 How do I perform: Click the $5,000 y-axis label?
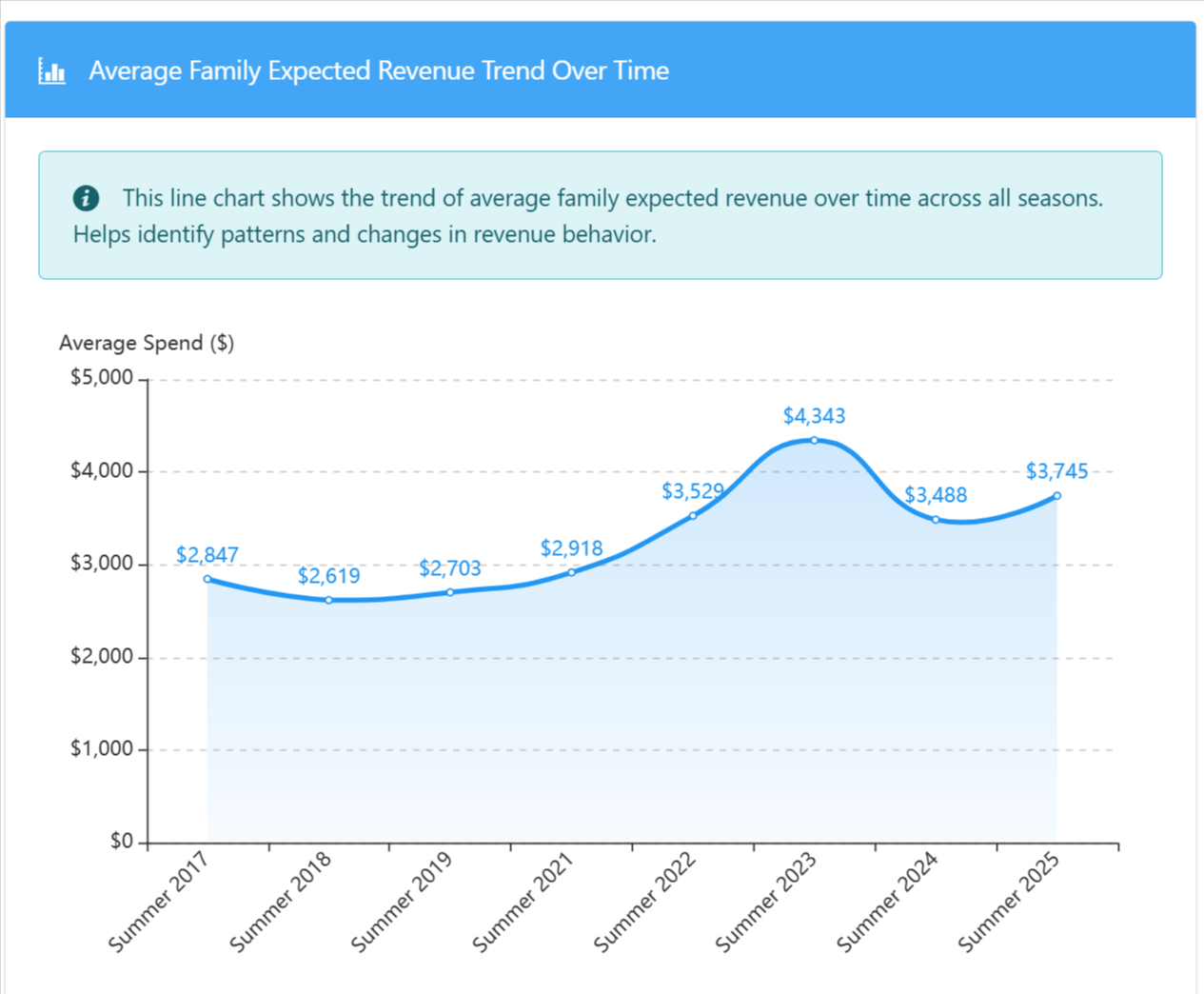[x=100, y=376]
